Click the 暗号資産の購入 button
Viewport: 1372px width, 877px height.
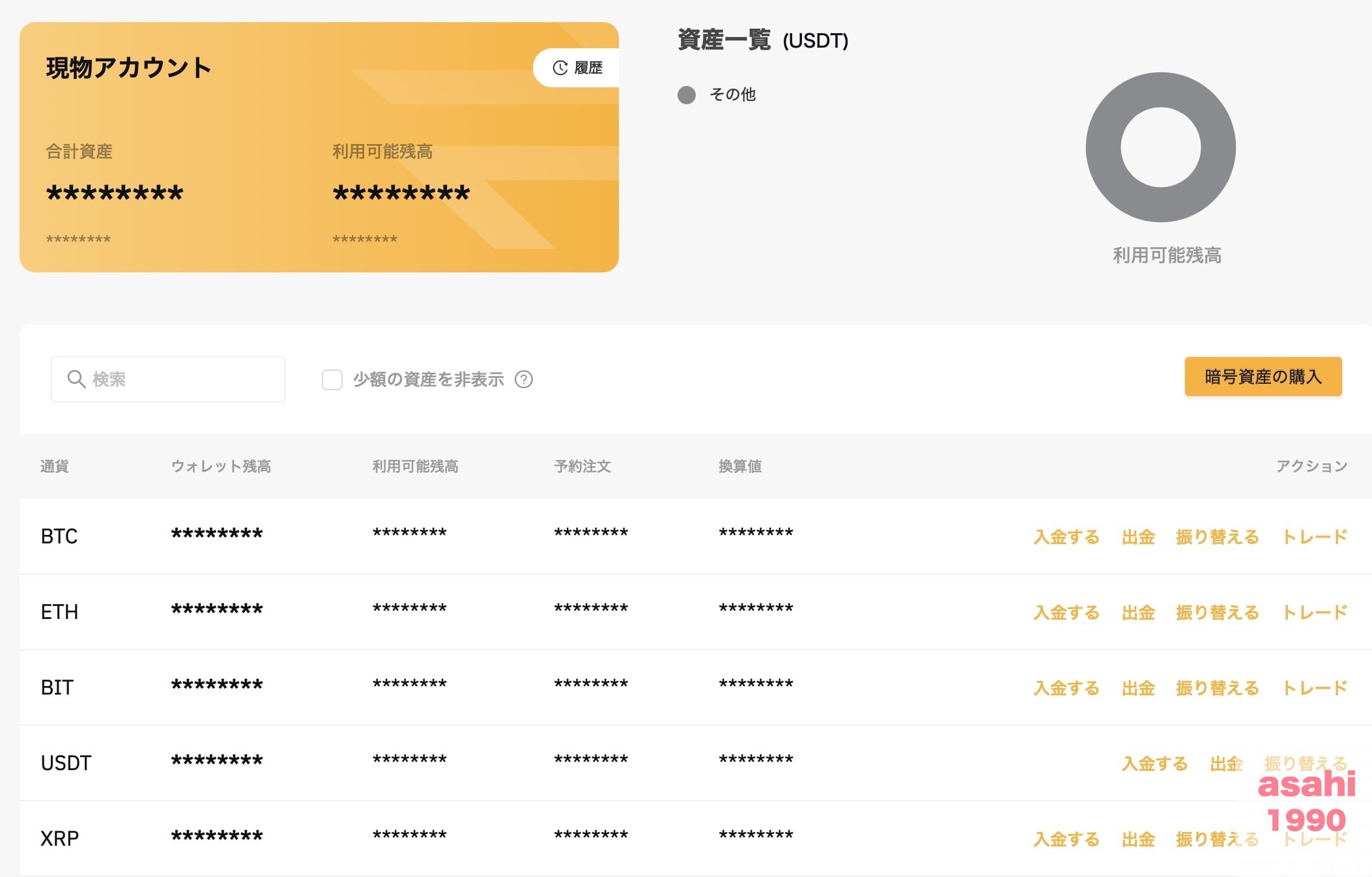tap(1263, 377)
